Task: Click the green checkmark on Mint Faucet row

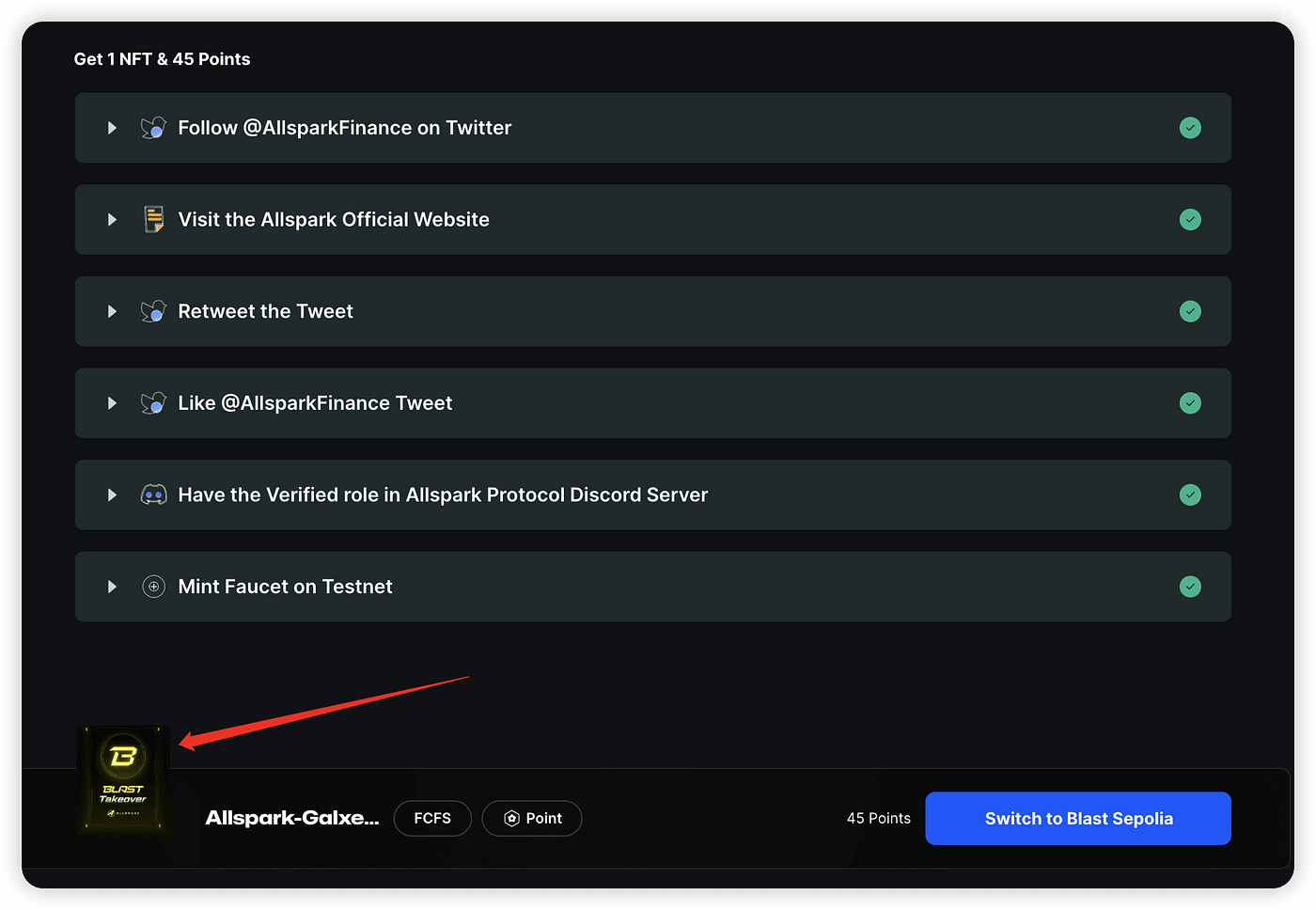Action: point(1190,587)
